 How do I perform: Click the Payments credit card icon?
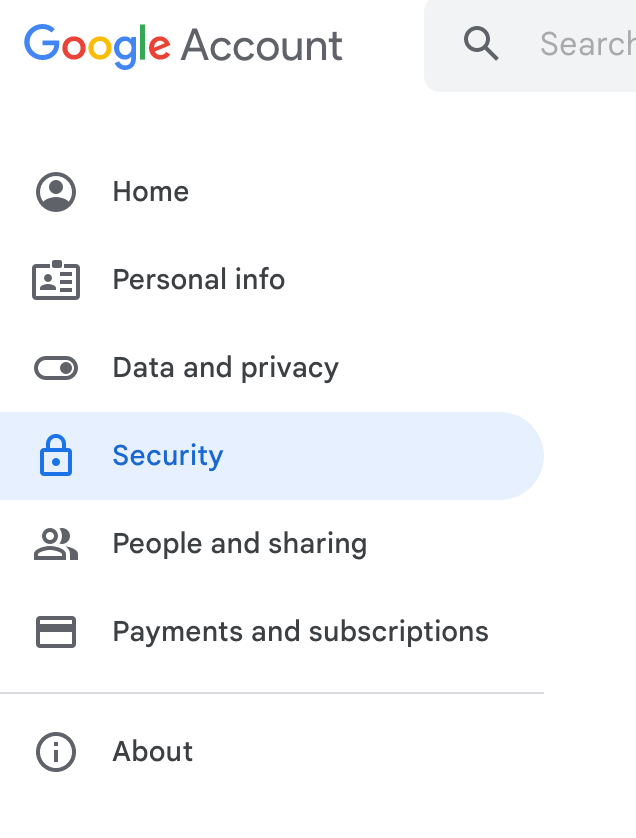click(56, 632)
